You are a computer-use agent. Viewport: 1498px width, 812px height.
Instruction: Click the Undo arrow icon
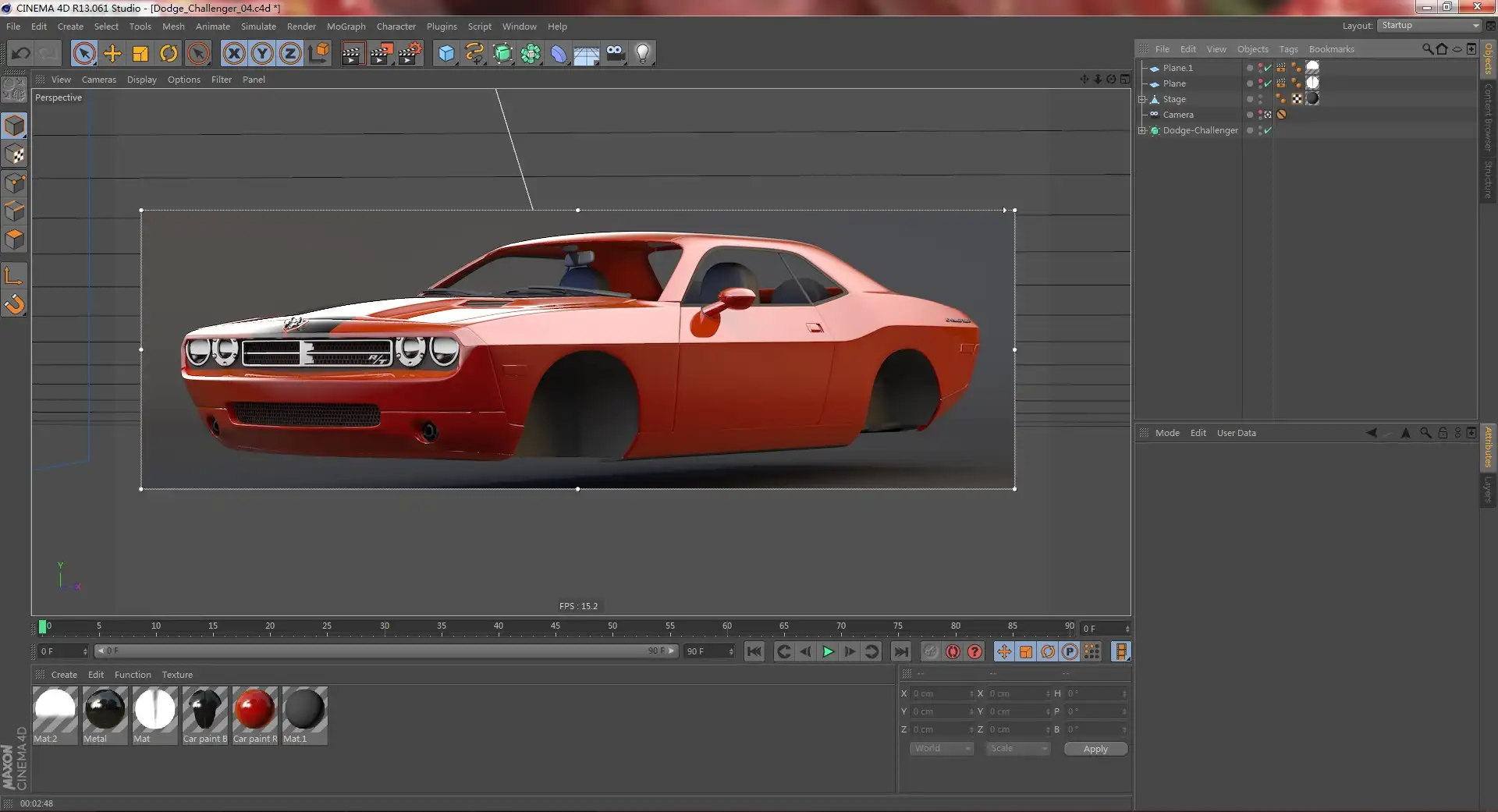21,53
